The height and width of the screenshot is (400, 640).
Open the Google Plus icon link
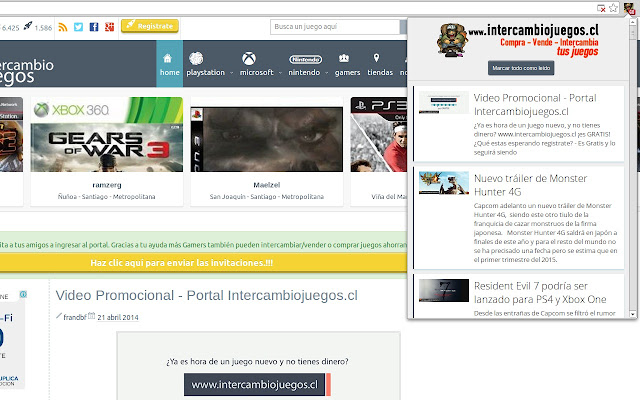point(109,27)
